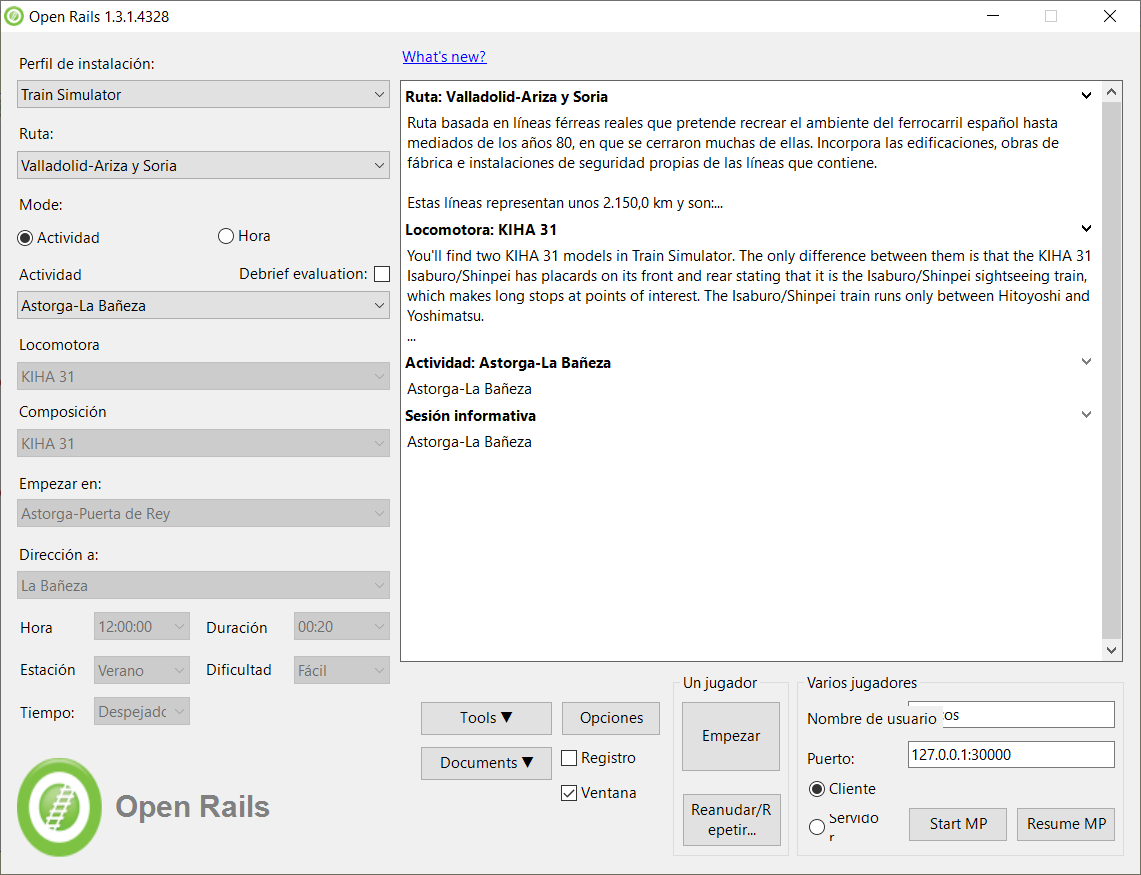Viewport: 1141px width, 875px height.
Task: Click the details panel scroll down arrow
Action: (1111, 650)
